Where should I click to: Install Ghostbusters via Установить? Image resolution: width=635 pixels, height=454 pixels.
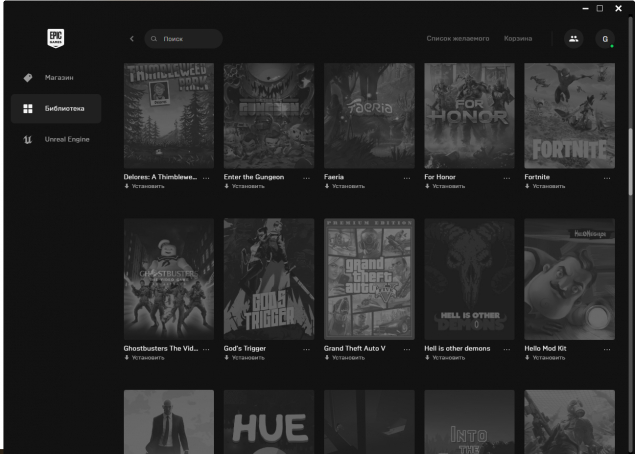[144, 358]
